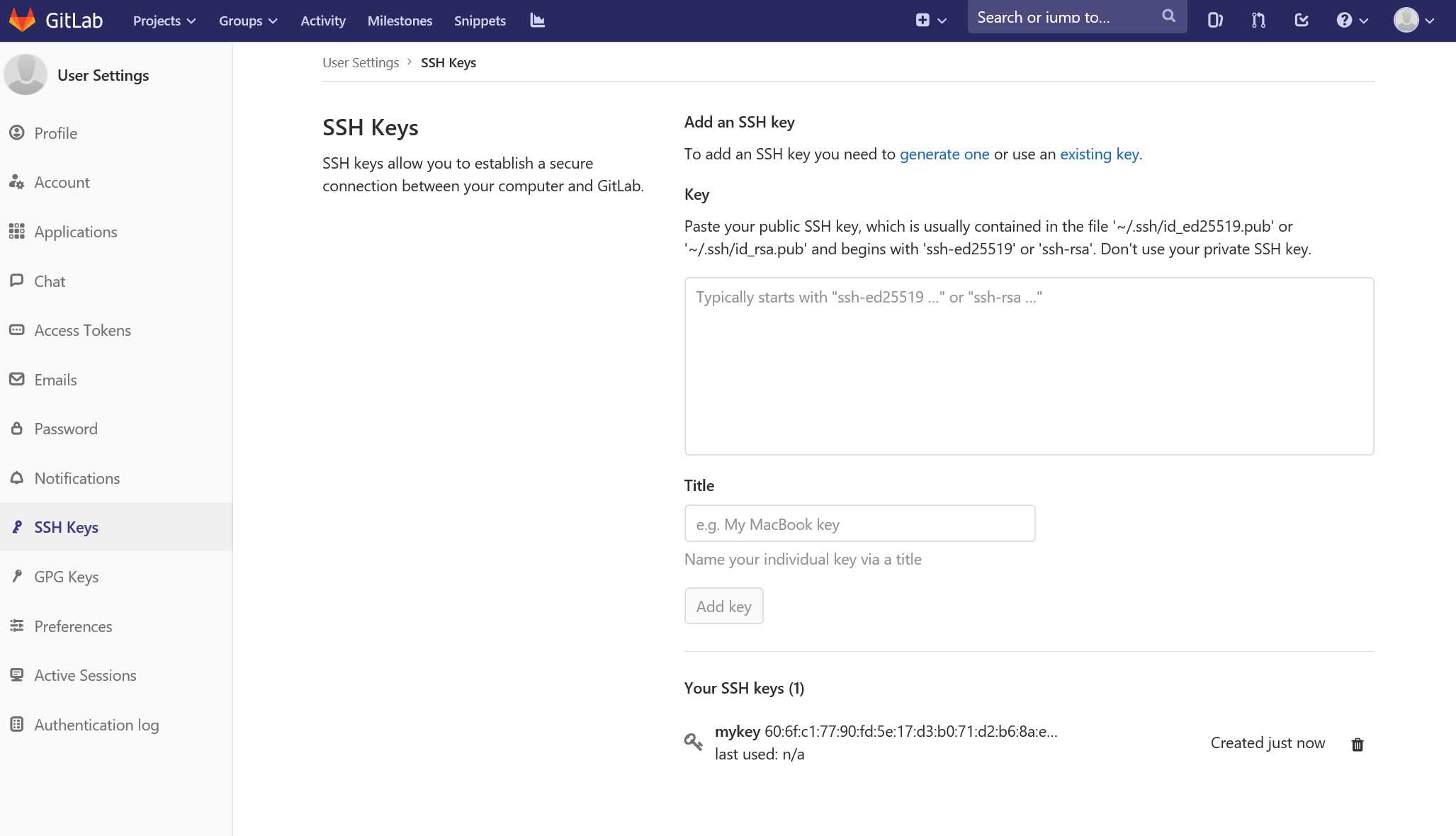
Task: Click the key icon beside mykey
Action: tap(694, 741)
